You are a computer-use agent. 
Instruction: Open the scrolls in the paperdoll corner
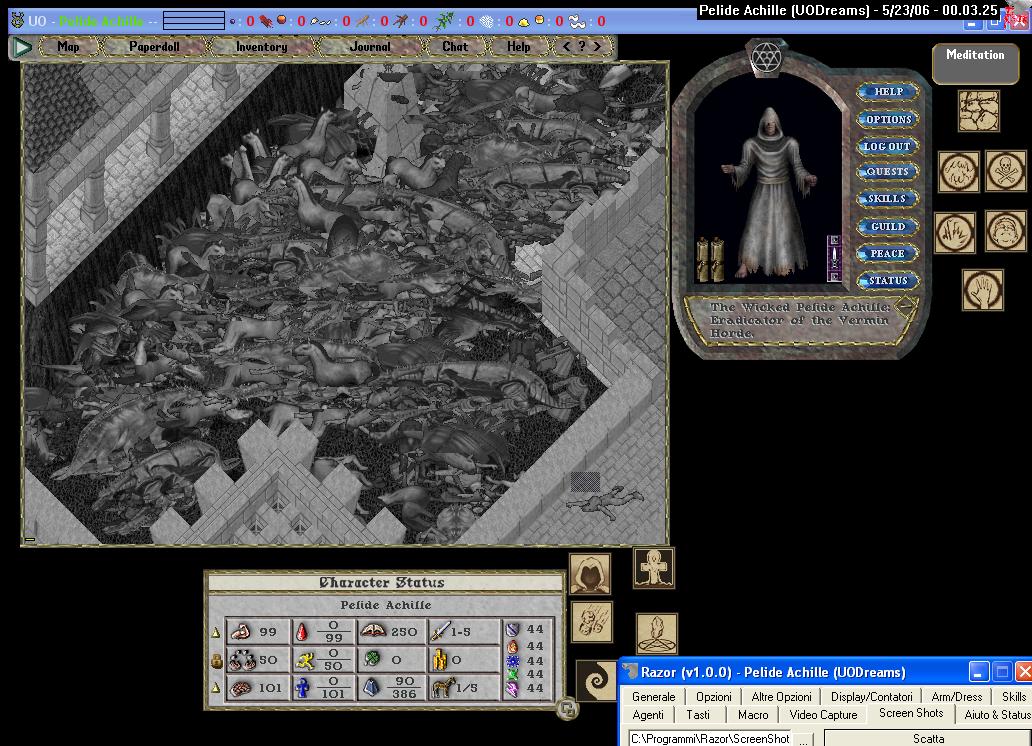(x=710, y=259)
